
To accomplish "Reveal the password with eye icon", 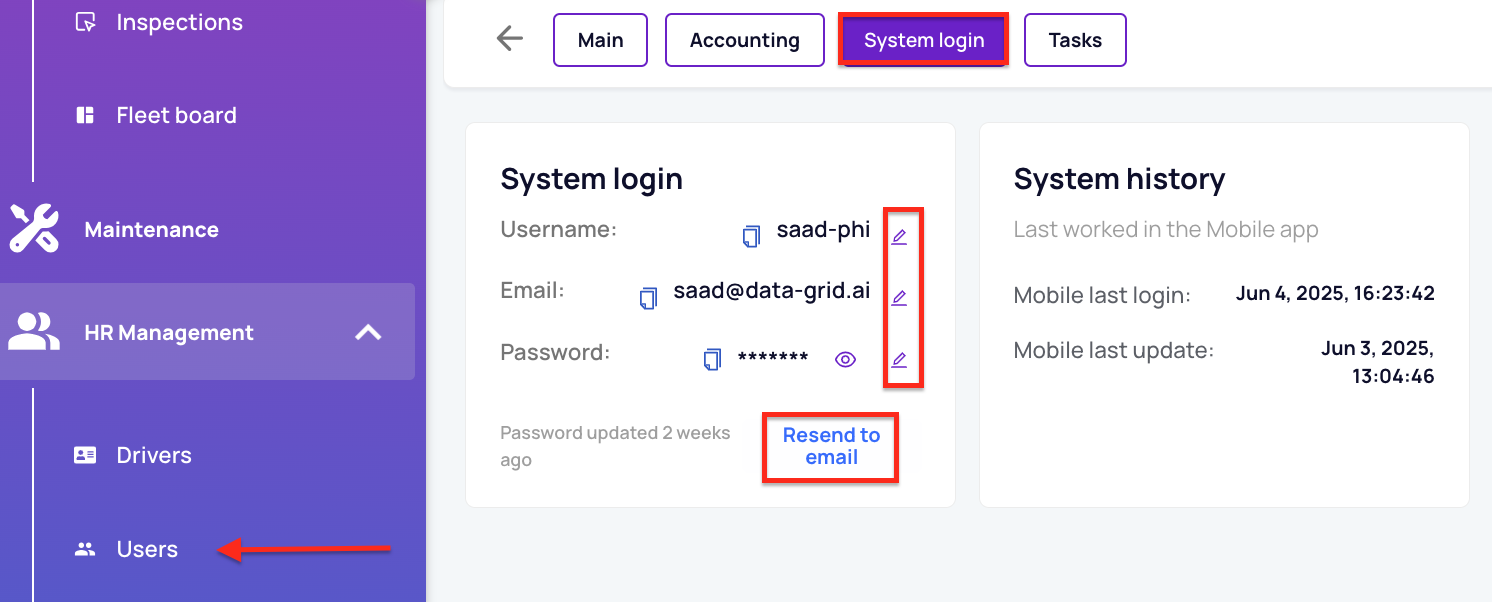I will click(x=846, y=360).
